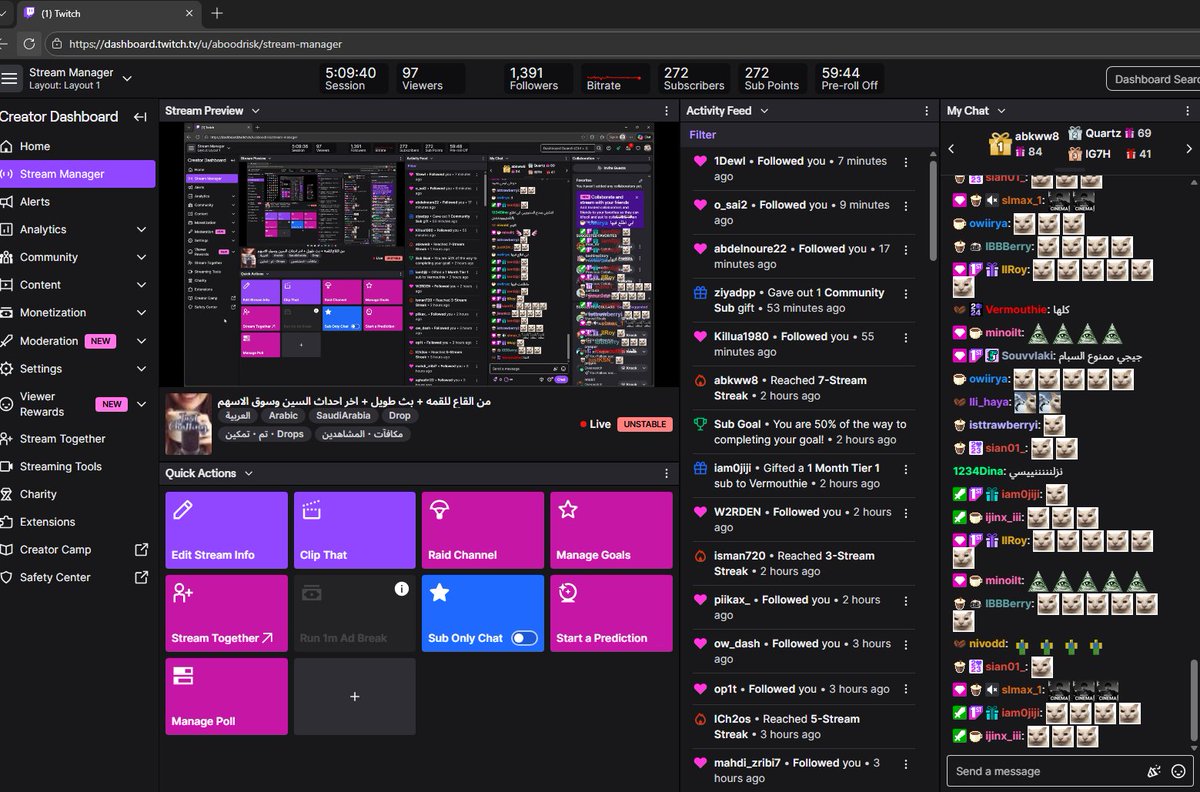Open Stream Preview panel dropdown
Viewport: 1200px width, 792px height.
click(256, 111)
